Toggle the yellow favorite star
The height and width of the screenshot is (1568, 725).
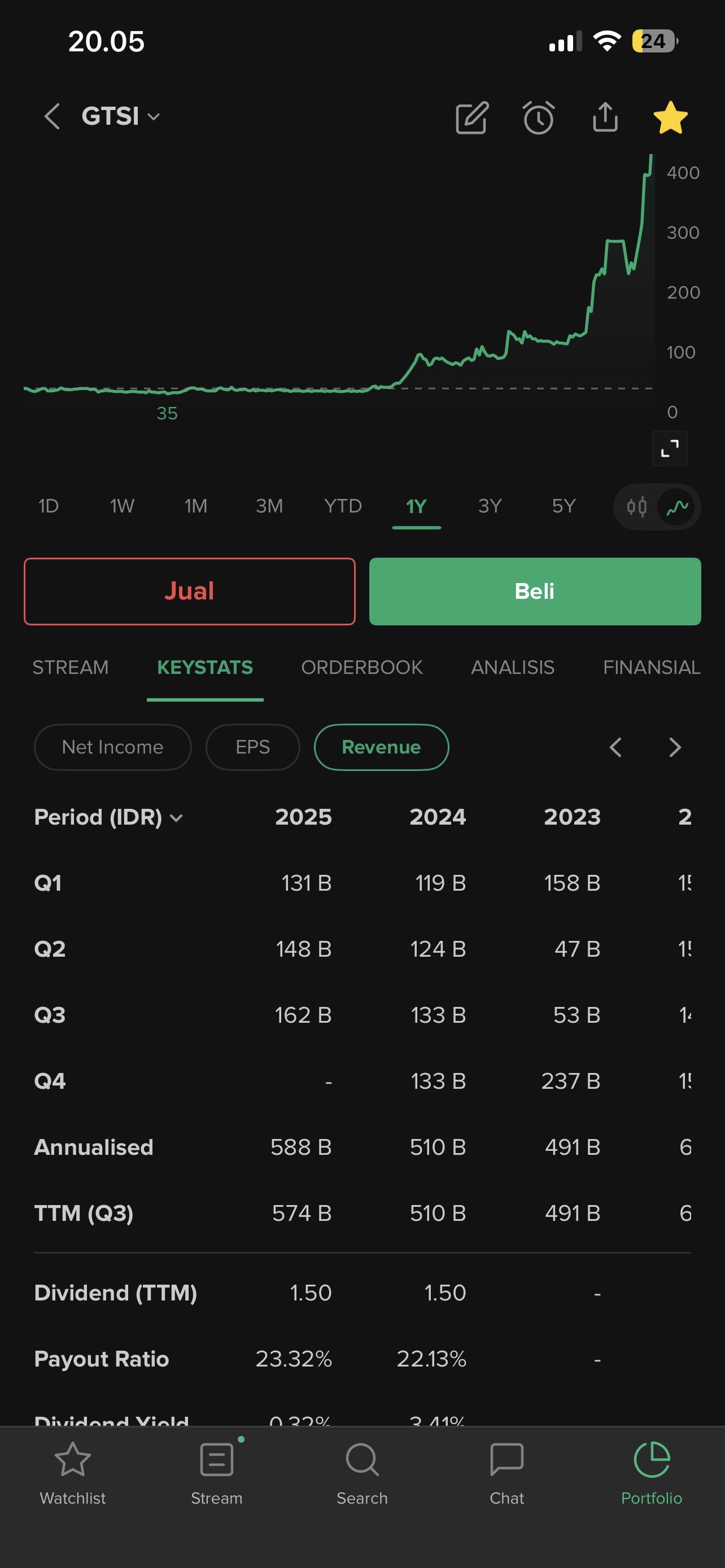[x=670, y=117]
